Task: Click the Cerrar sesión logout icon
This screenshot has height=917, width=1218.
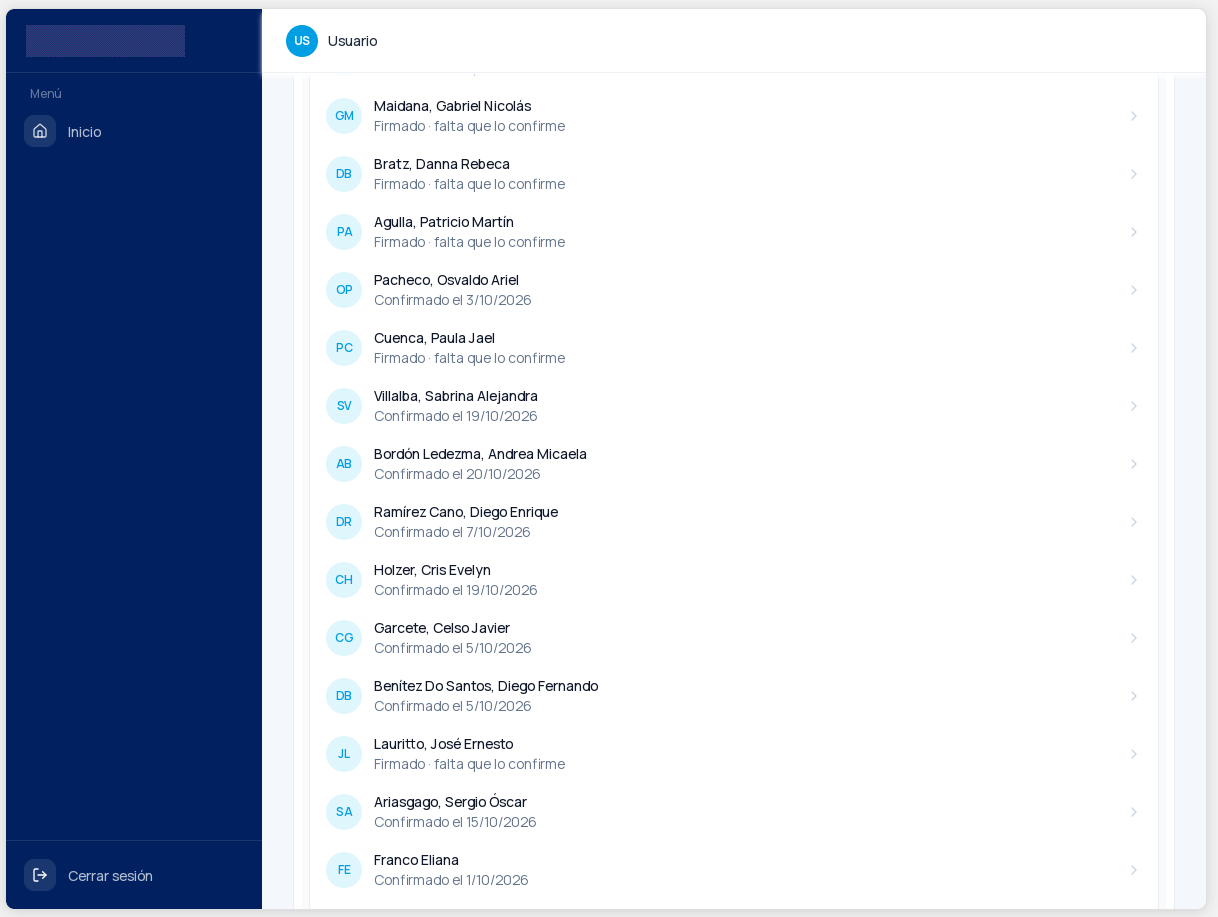Action: click(x=40, y=875)
